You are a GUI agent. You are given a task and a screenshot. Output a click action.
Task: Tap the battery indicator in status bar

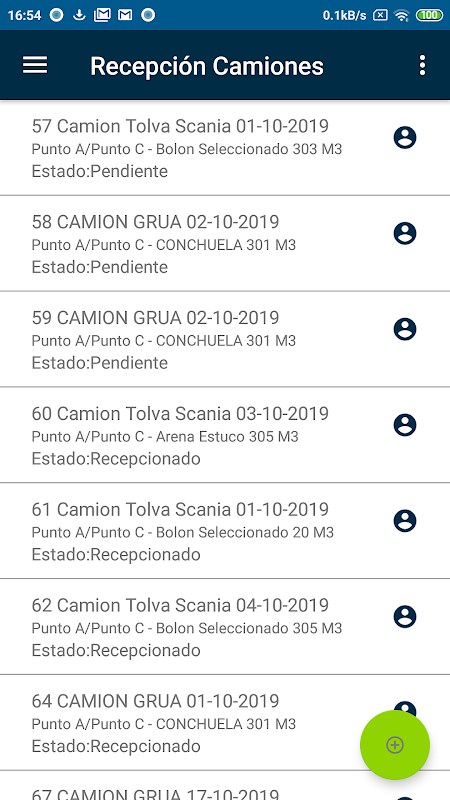pyautogui.click(x=430, y=15)
